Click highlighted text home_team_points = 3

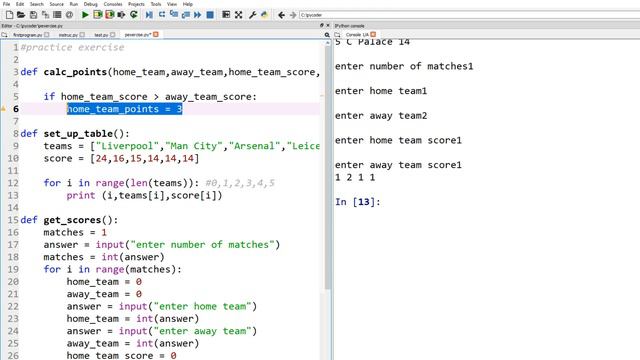point(124,109)
